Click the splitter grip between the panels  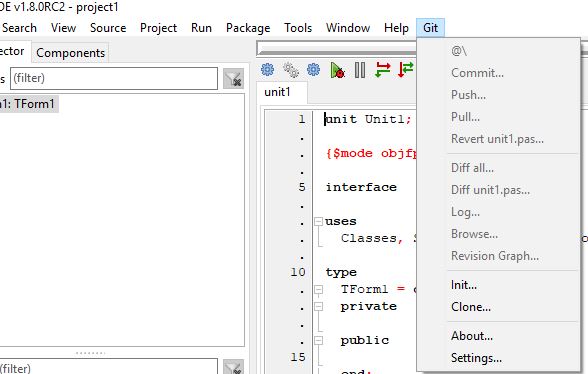[90, 353]
